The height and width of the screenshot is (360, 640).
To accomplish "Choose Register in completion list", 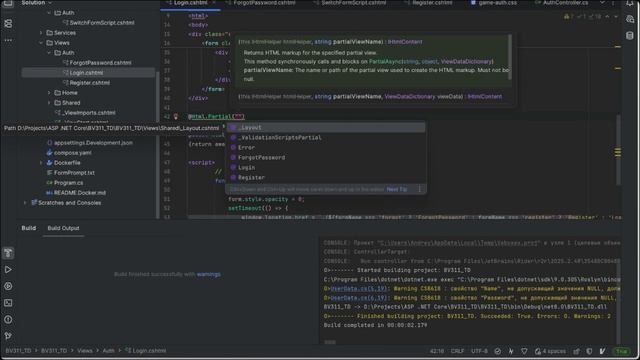I will click(326, 178).
